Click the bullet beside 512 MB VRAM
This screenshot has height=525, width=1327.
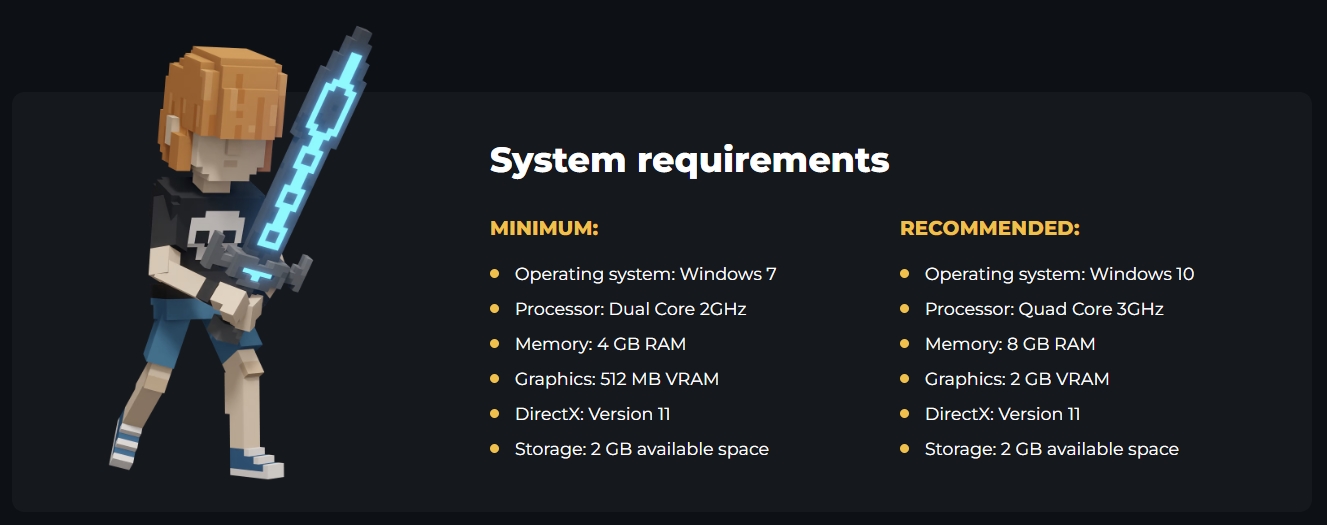tap(494, 379)
